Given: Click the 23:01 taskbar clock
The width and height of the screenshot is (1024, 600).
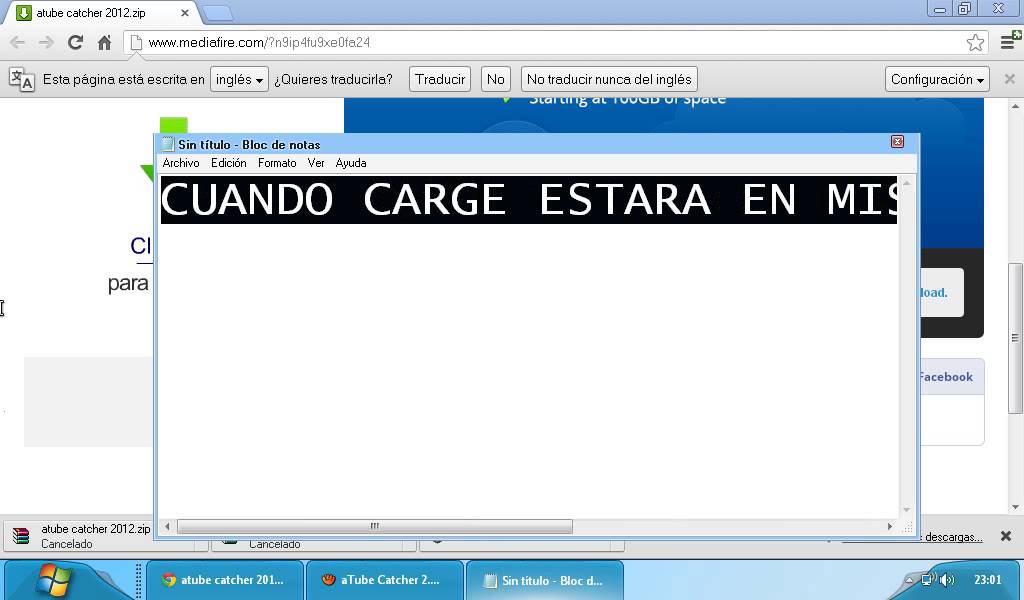Looking at the screenshot, I should 987,580.
